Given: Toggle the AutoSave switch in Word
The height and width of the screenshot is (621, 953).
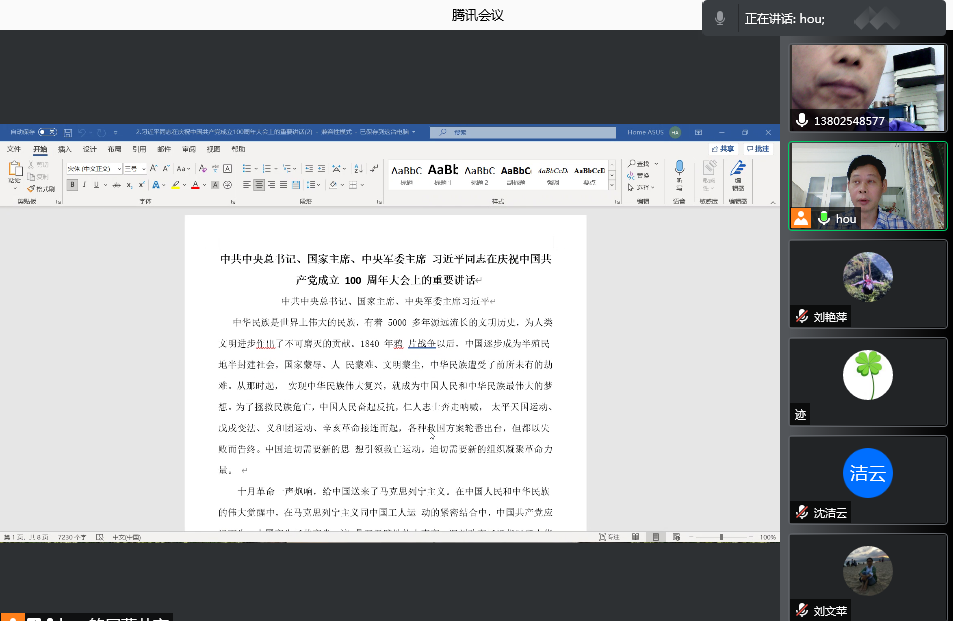Looking at the screenshot, I should pos(46,132).
